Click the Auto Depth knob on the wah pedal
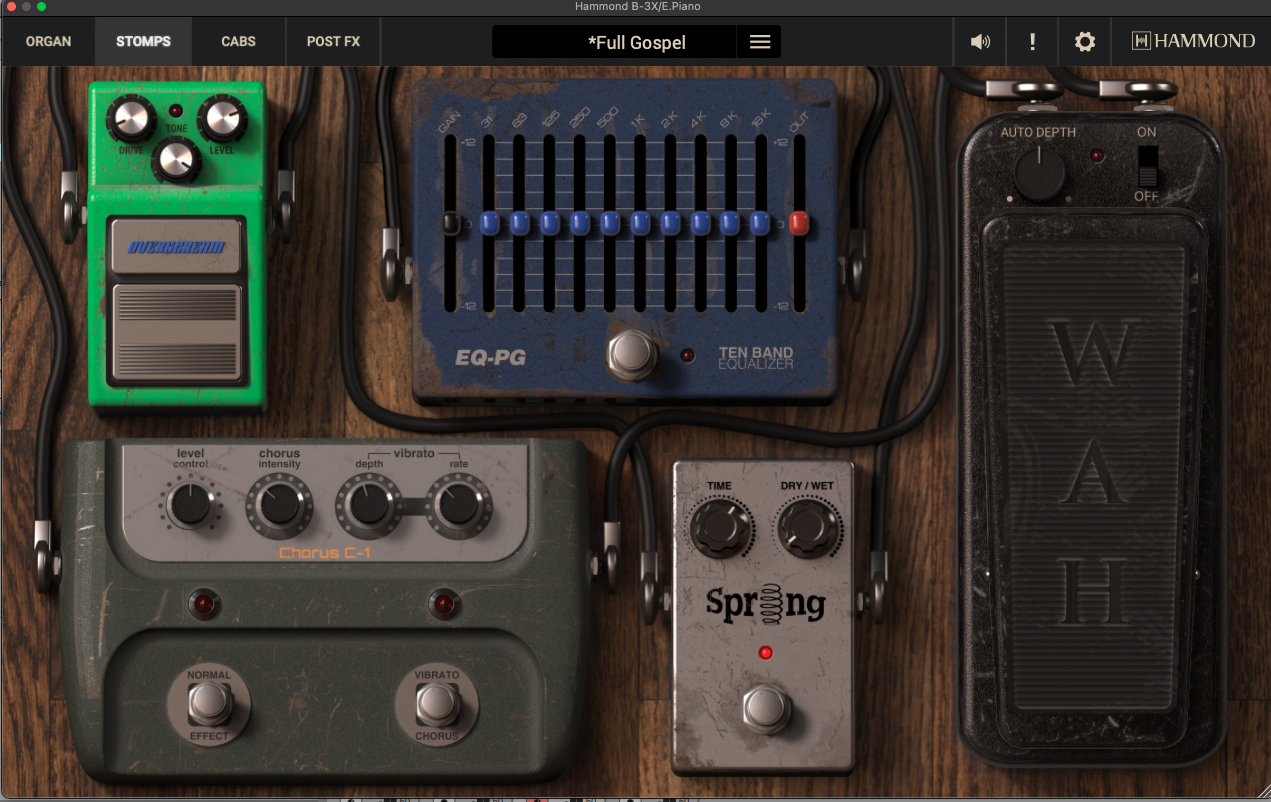 tap(1039, 172)
